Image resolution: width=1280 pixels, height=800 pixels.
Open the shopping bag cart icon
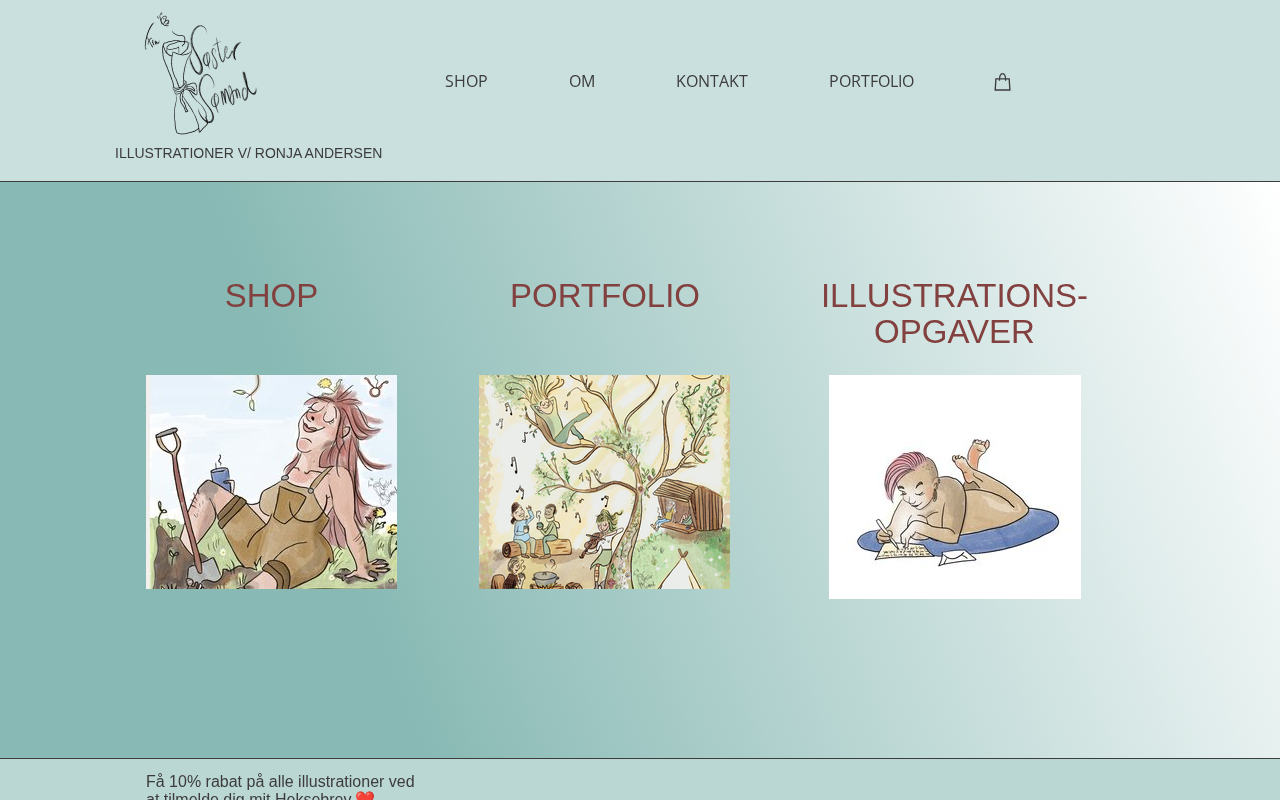1002,82
